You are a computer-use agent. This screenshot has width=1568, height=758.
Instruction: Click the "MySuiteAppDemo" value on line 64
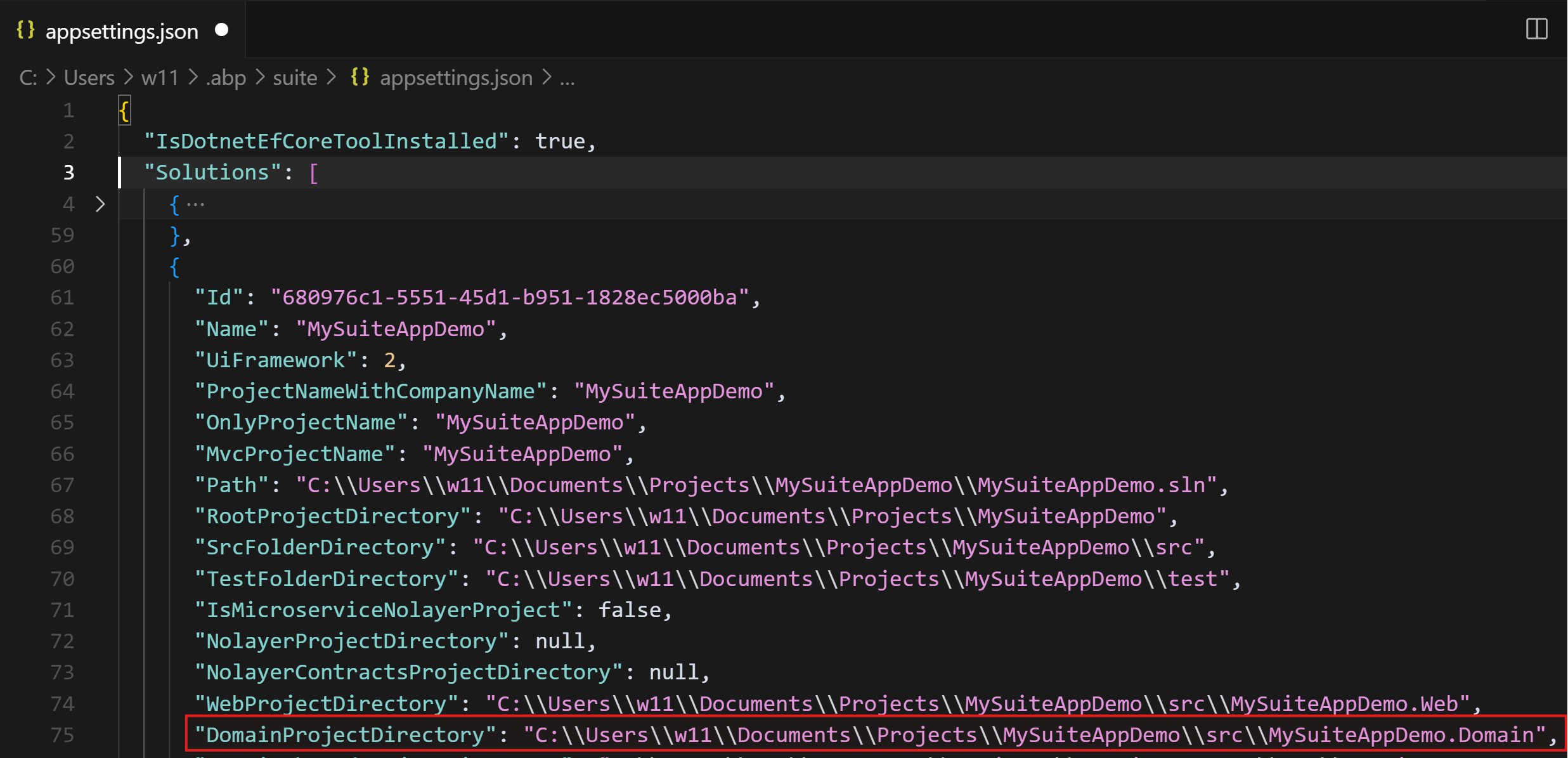point(674,391)
